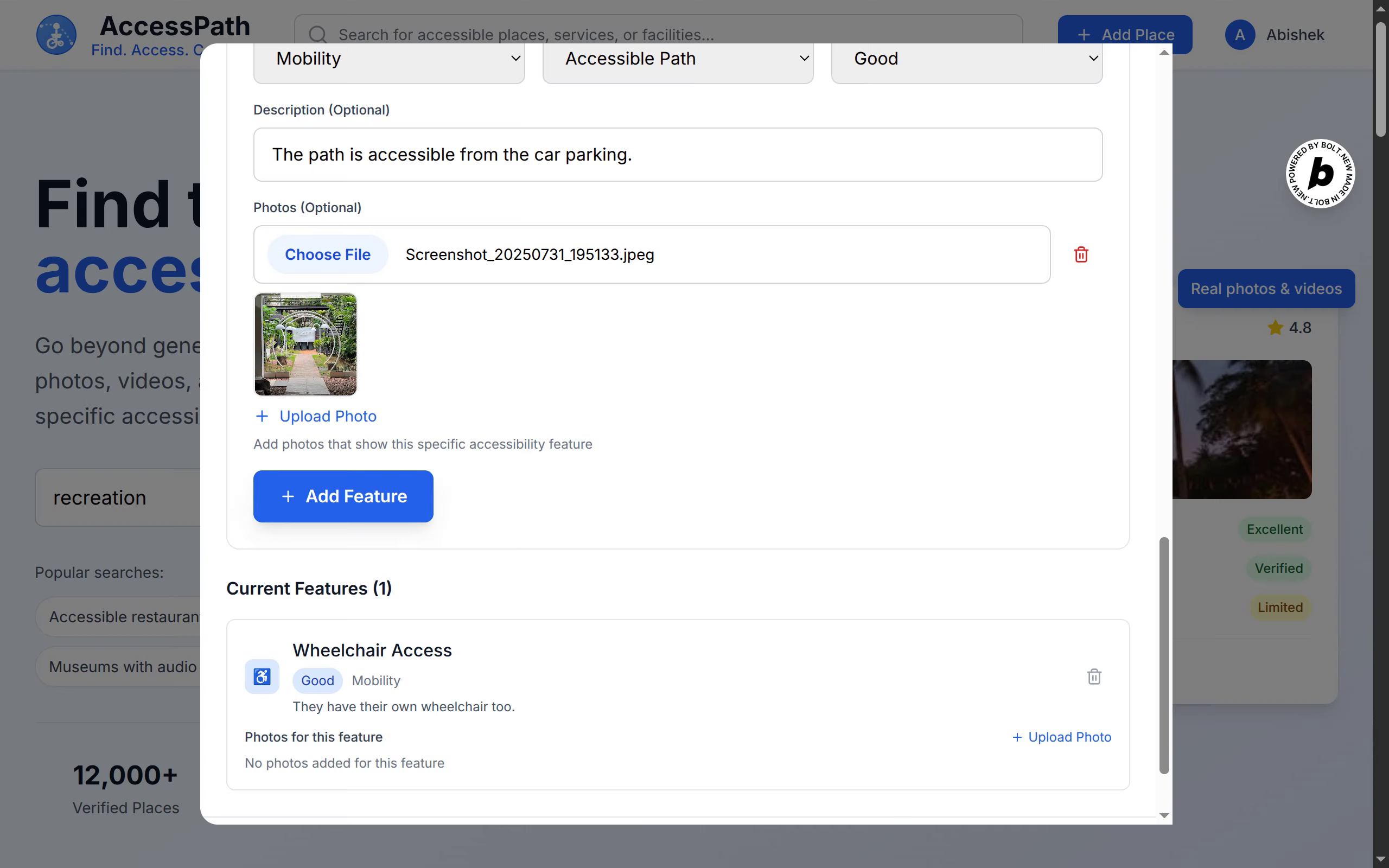
Task: Delete the Wheelchair Access feature
Action: [1094, 676]
